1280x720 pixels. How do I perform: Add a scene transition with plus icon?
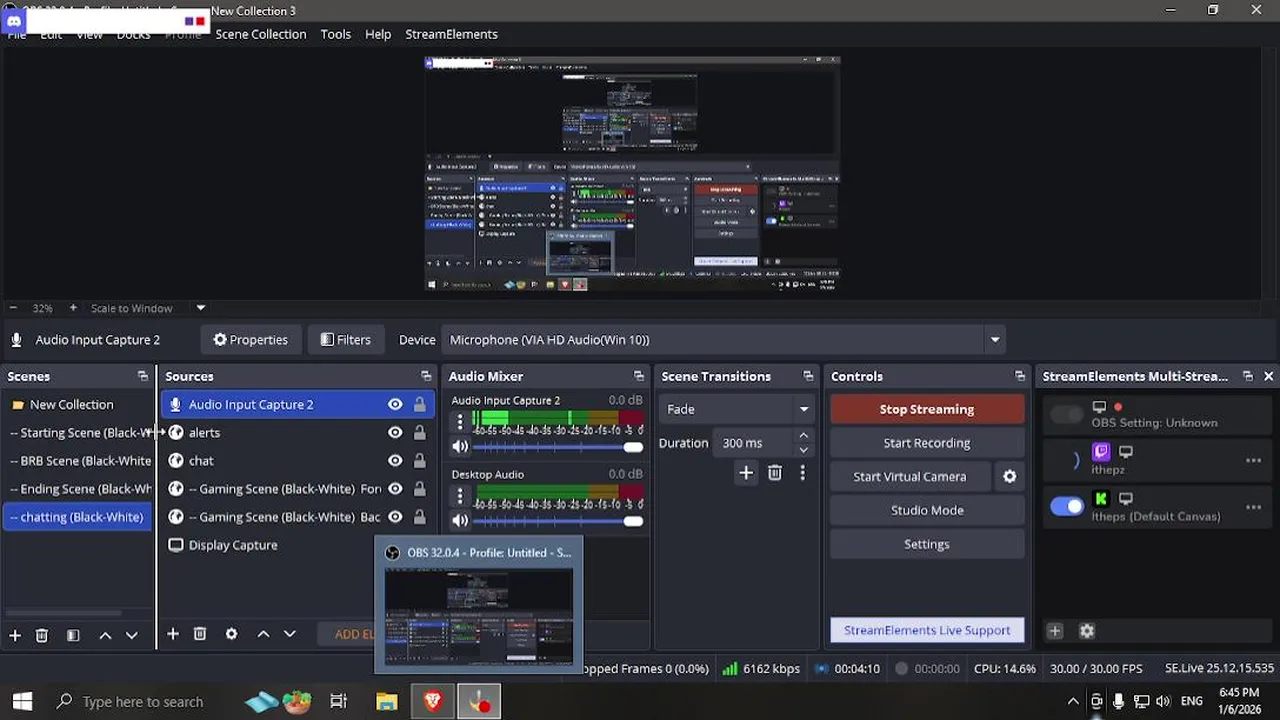746,473
